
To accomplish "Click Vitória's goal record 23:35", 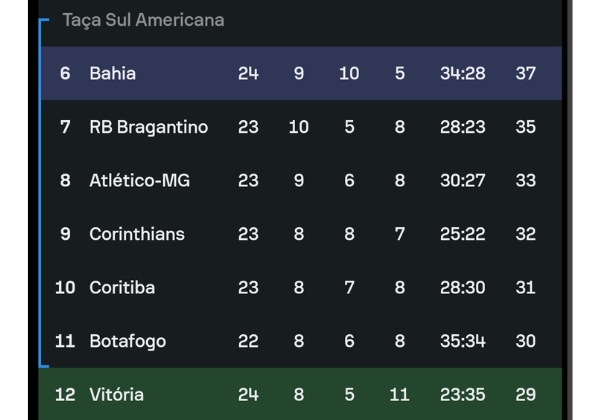I will click(463, 395).
